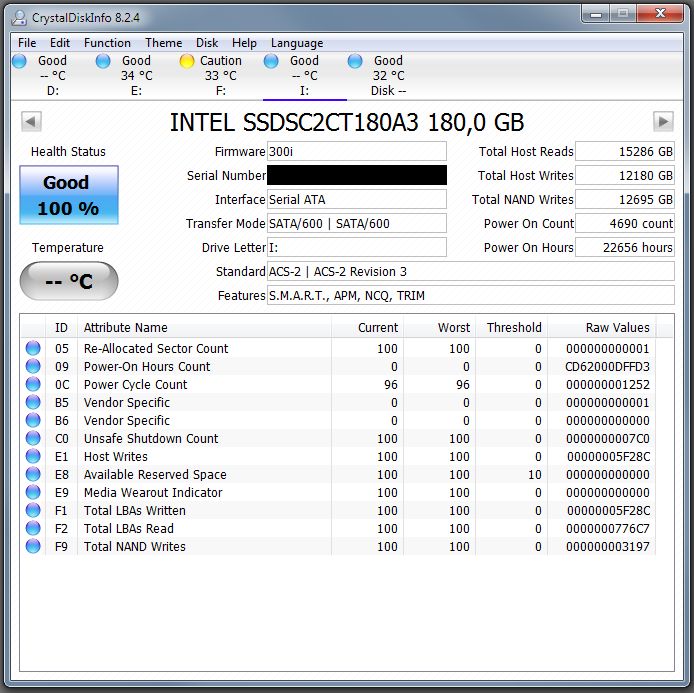
Task: Click raw value 0000000776C7
Action: click(x=608, y=528)
